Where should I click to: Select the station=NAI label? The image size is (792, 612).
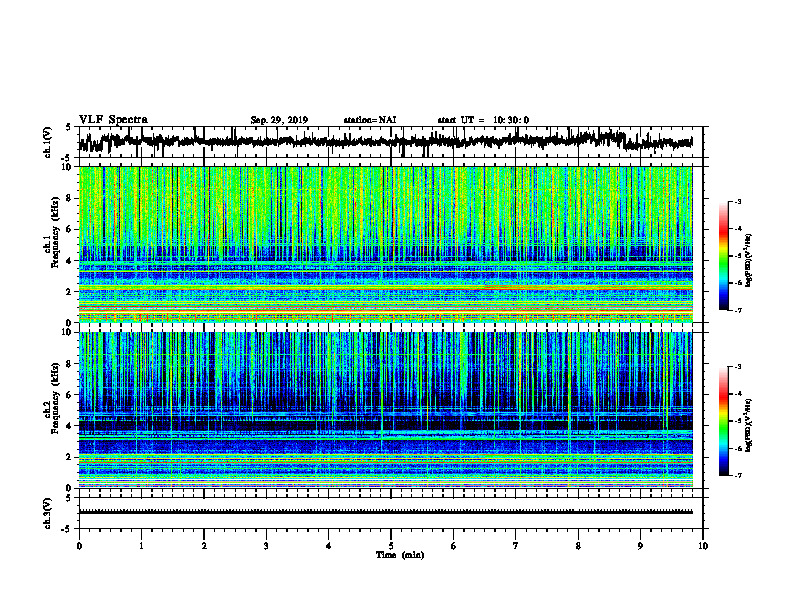370,120
